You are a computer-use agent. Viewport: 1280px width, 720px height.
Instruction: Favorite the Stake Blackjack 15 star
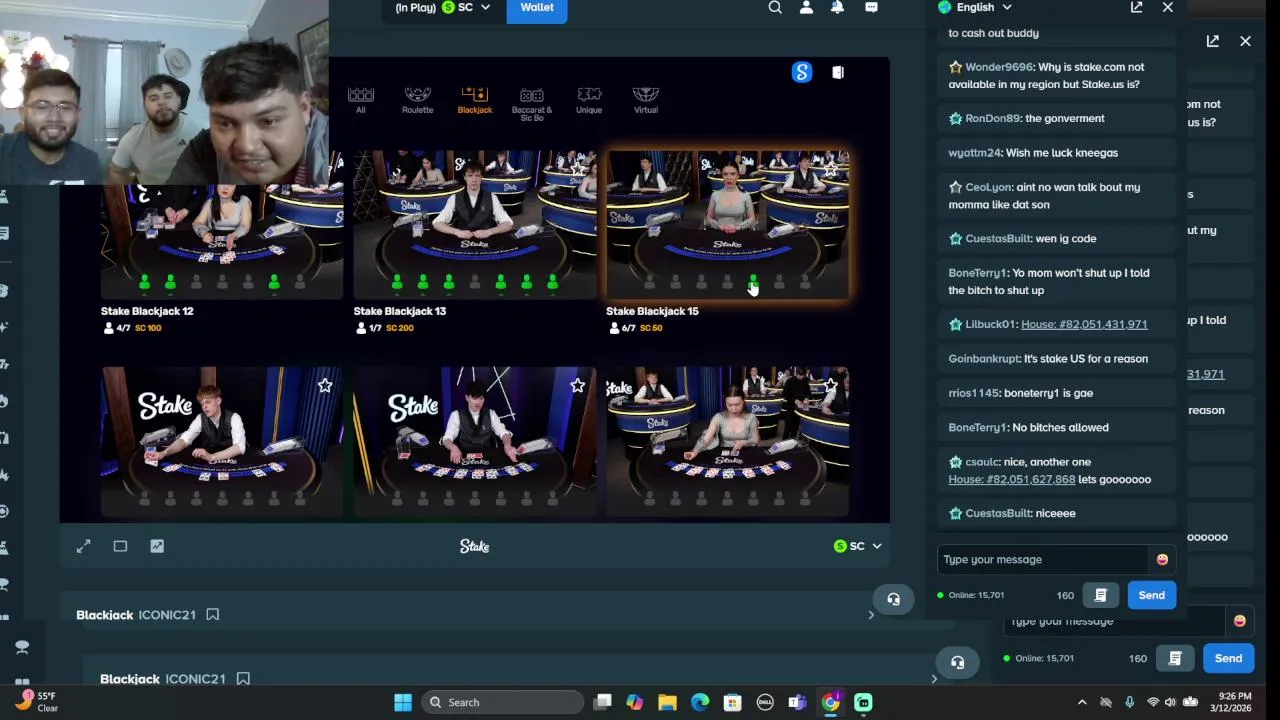click(830, 170)
